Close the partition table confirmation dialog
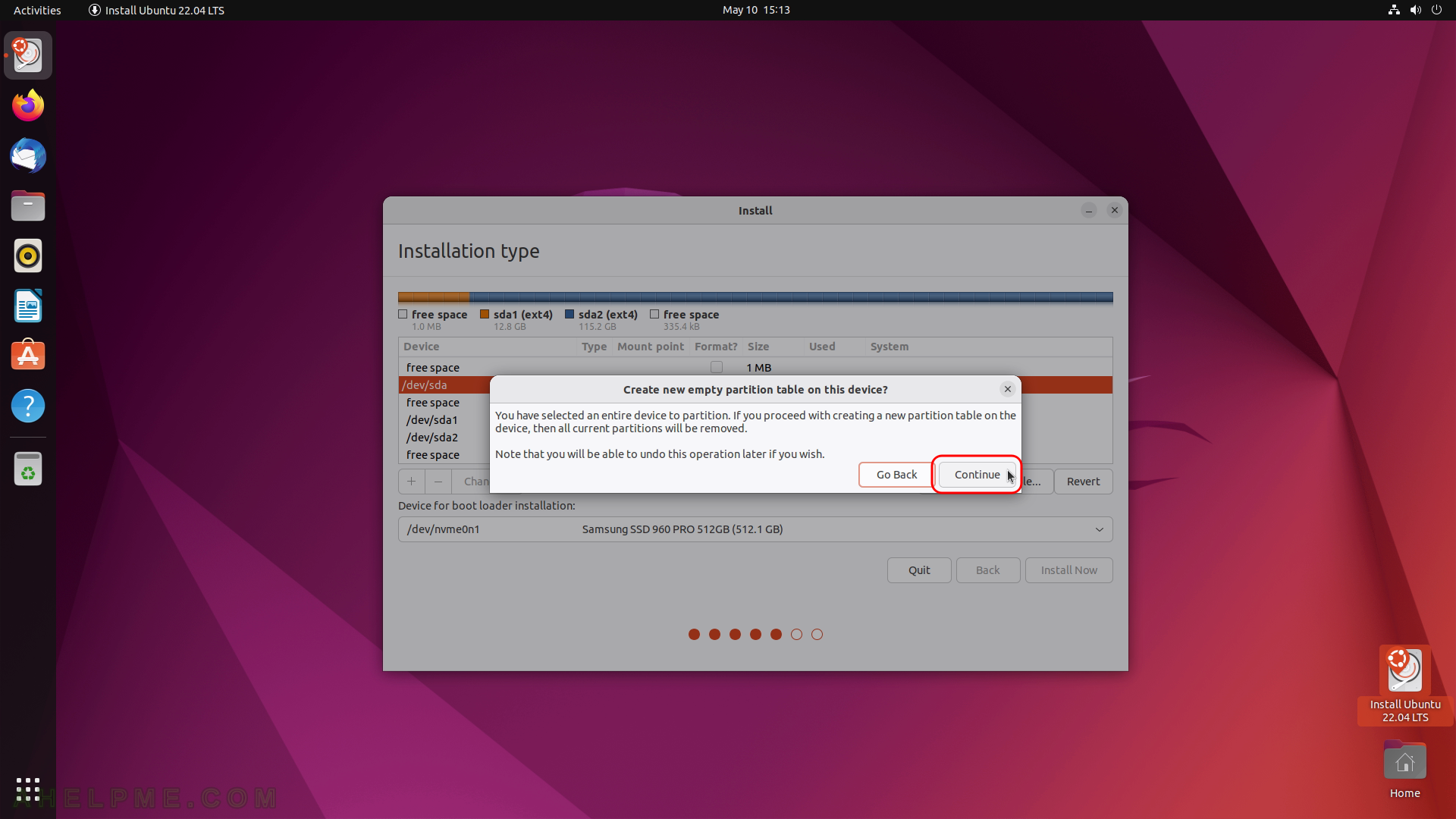This screenshot has width=1456, height=819. click(x=1007, y=389)
